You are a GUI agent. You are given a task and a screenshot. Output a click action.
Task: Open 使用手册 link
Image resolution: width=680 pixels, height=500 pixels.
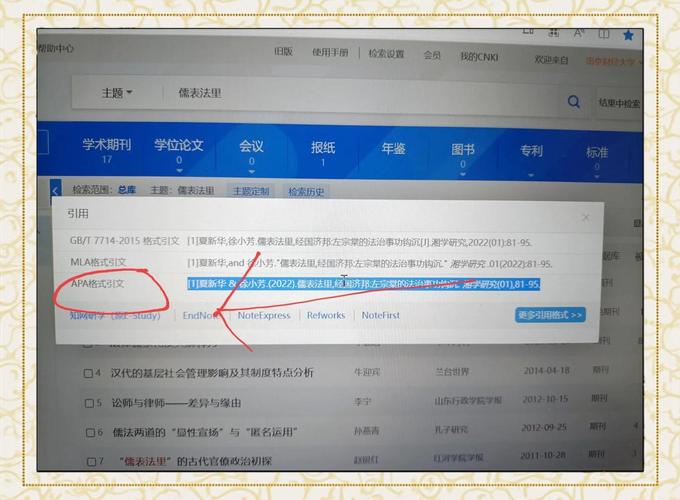coord(330,52)
